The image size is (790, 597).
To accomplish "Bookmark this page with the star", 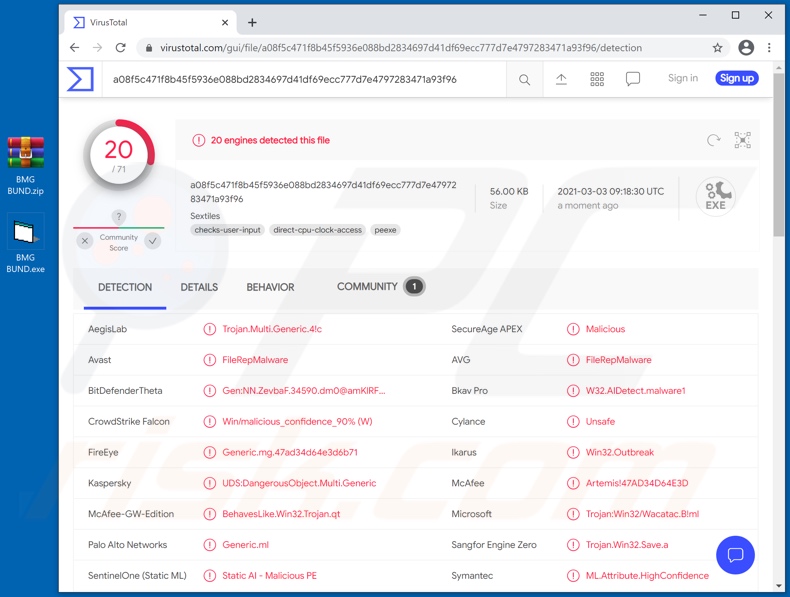I will [717, 48].
